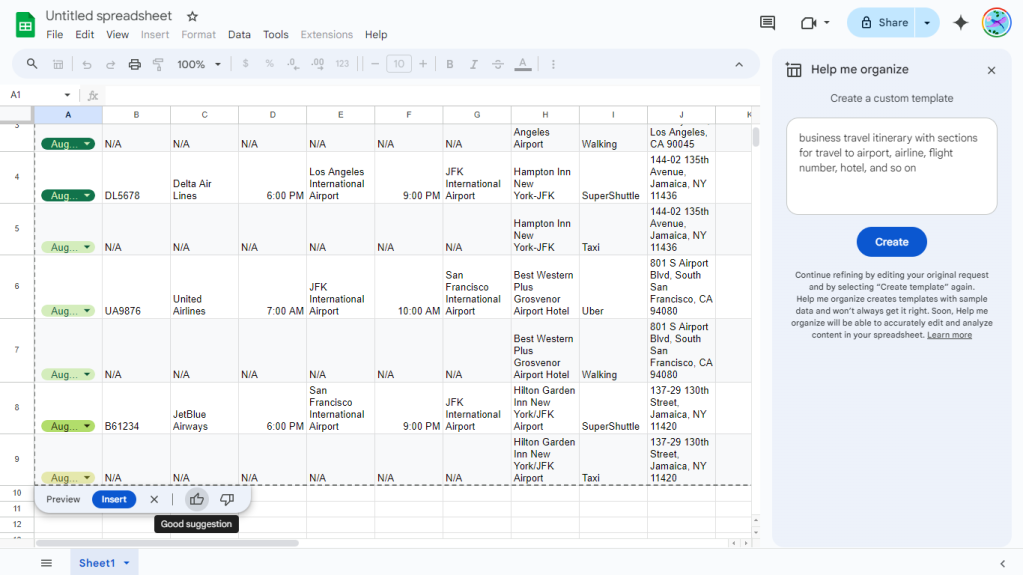Select cell with flight DL5678
The image size is (1023, 575).
coord(136,178)
